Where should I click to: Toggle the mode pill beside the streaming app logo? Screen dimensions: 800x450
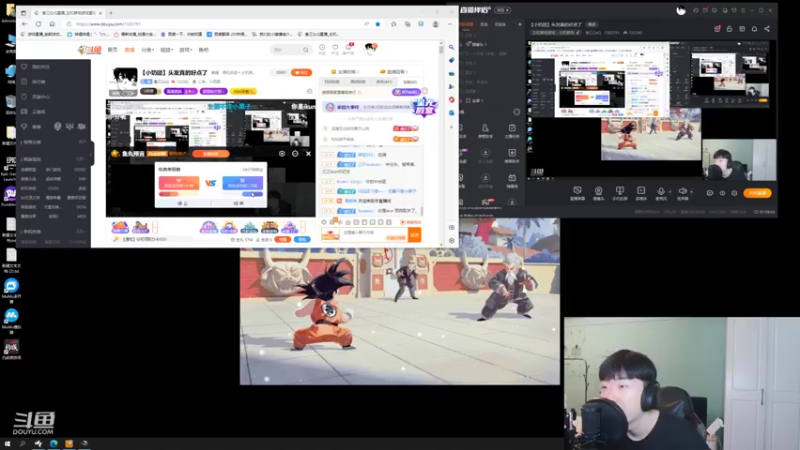tap(503, 10)
